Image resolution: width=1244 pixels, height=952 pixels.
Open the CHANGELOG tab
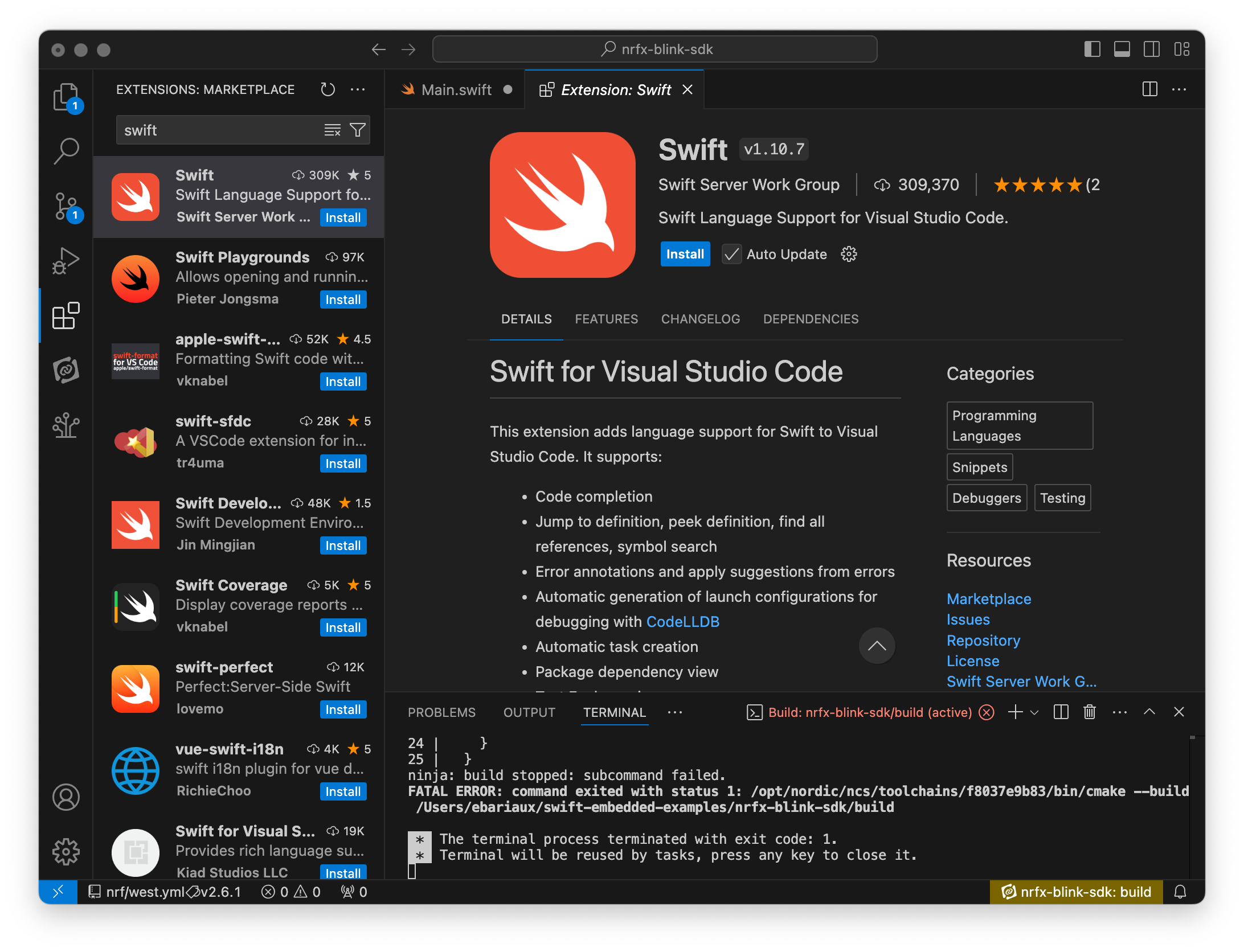701,319
